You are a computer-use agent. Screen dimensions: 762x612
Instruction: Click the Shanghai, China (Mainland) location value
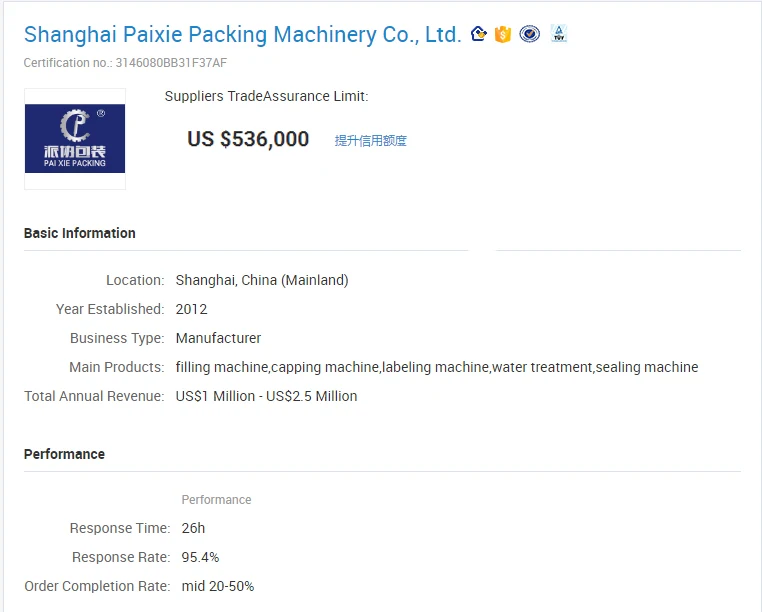(262, 280)
